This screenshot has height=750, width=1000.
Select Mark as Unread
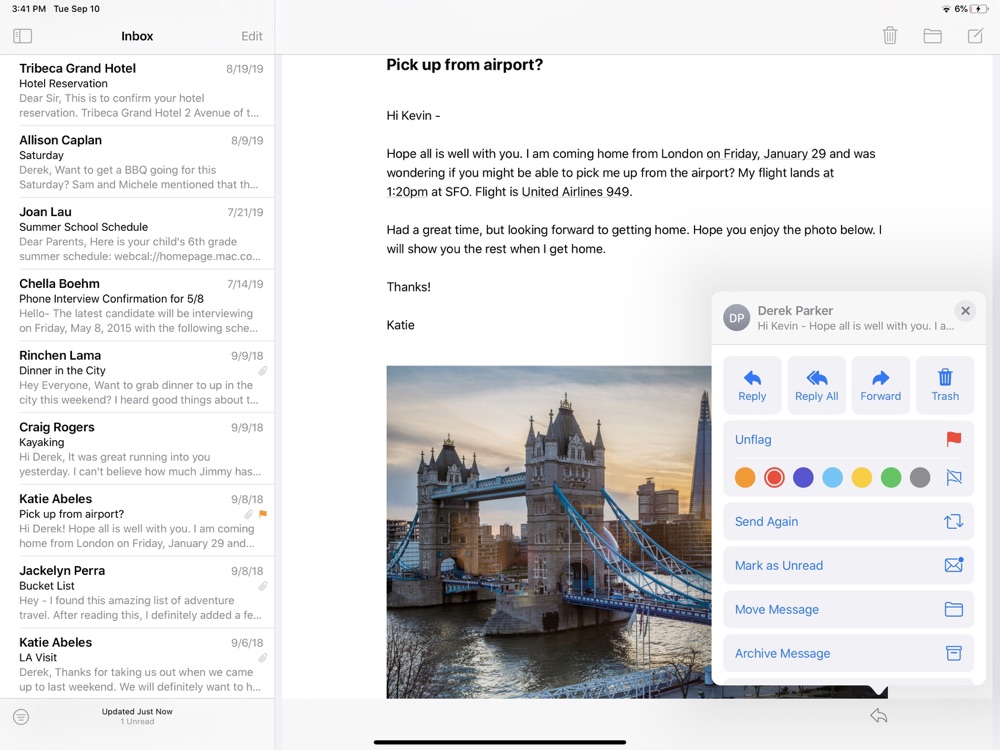click(848, 565)
